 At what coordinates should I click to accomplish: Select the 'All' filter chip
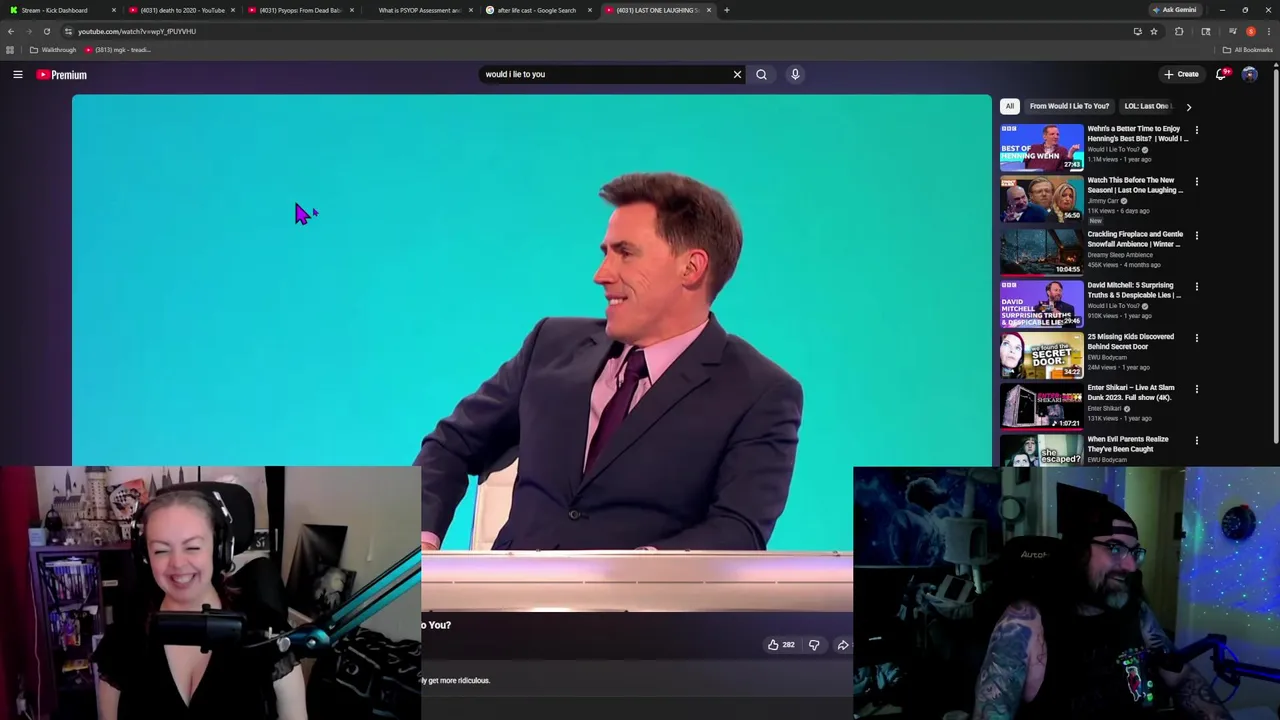(1010, 106)
